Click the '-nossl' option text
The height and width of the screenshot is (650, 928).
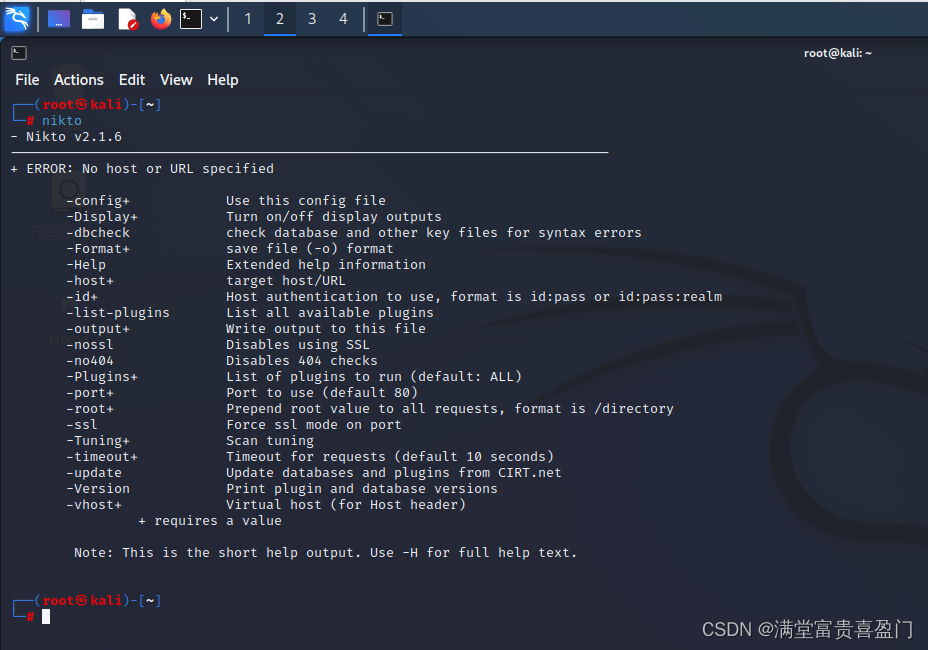point(90,345)
